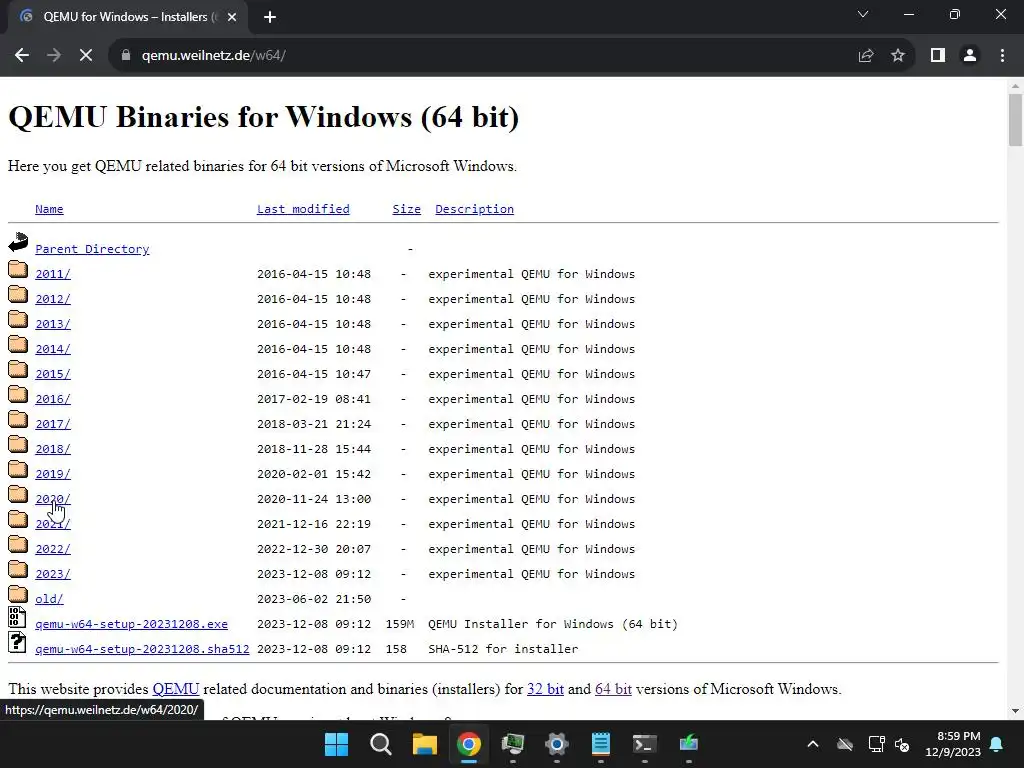Click the Chrome taskbar icon
This screenshot has height=768, width=1024.
[x=468, y=744]
